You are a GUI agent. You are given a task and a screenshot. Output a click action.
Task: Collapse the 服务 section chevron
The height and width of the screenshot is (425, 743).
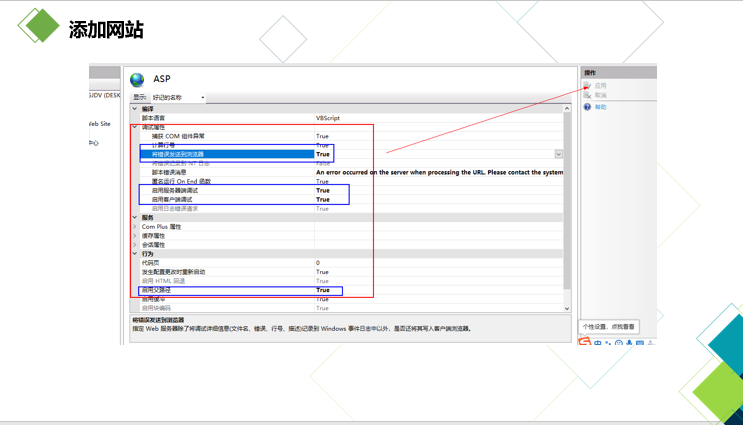(x=135, y=217)
